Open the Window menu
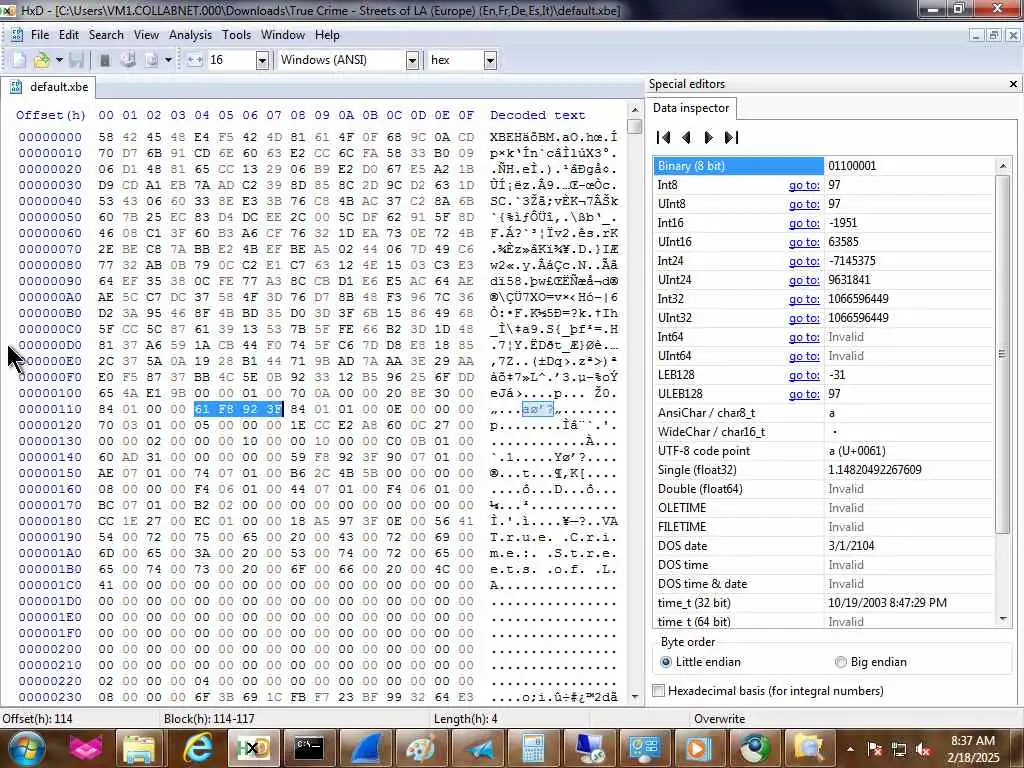The width and height of the screenshot is (1024, 768). pos(283,35)
